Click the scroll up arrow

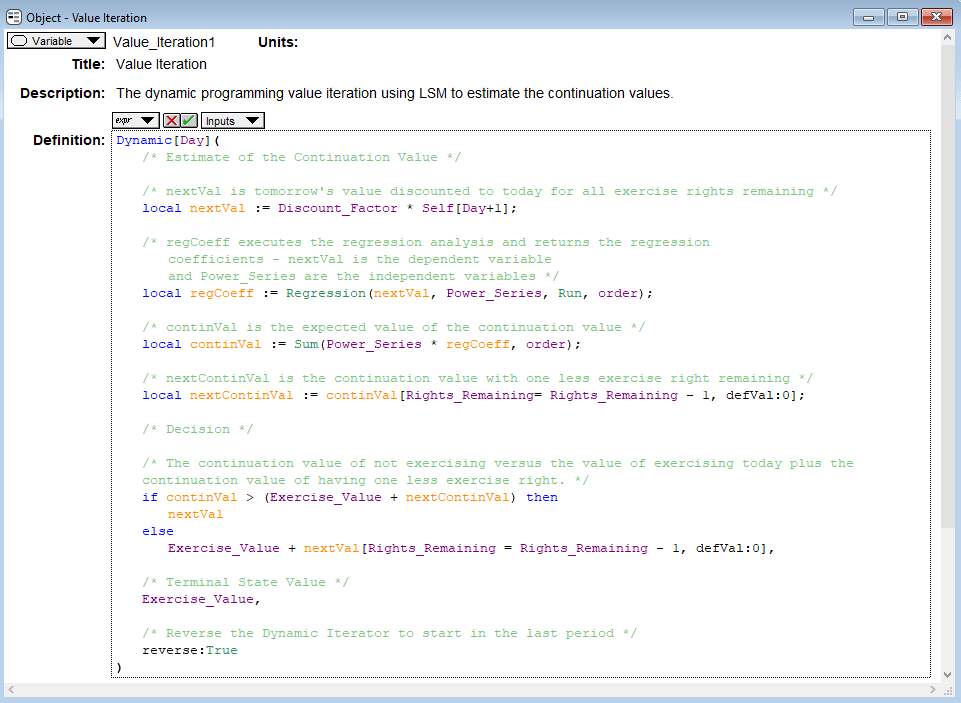(948, 39)
